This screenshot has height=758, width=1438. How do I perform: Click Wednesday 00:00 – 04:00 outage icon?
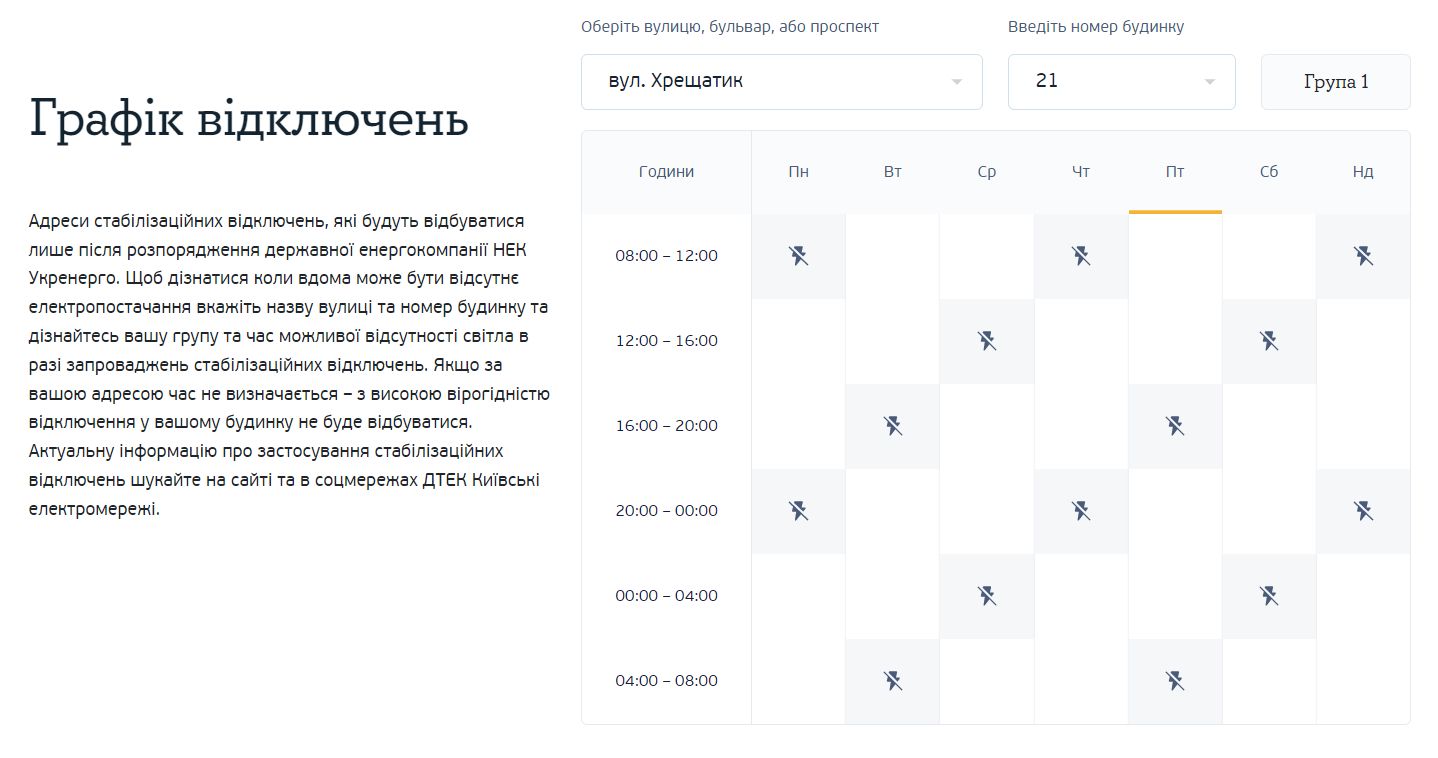tap(987, 596)
